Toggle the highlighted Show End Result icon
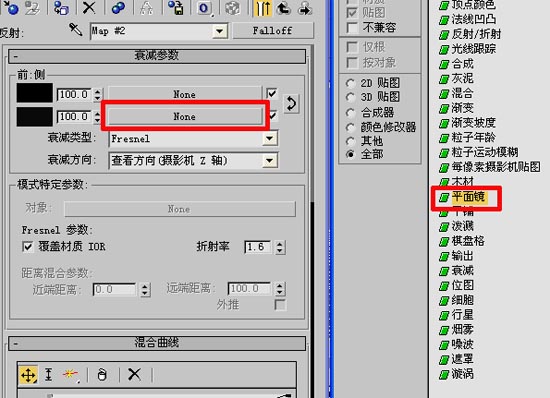Image resolution: width=550 pixels, height=398 pixels. point(262,7)
